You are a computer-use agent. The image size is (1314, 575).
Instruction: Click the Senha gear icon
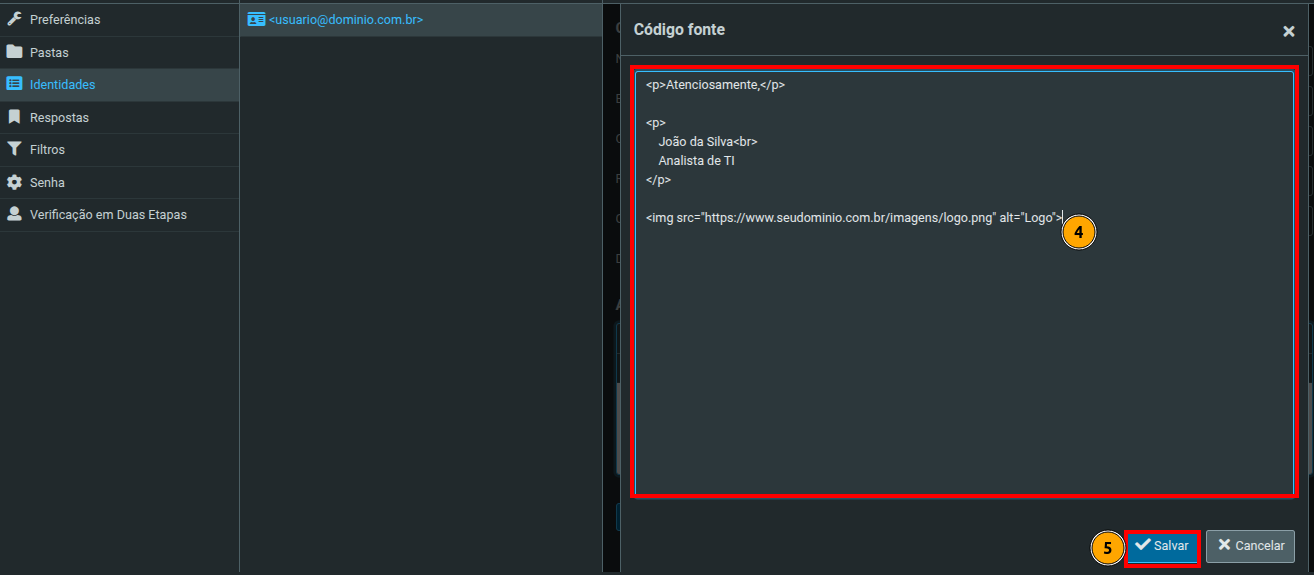pos(14,182)
